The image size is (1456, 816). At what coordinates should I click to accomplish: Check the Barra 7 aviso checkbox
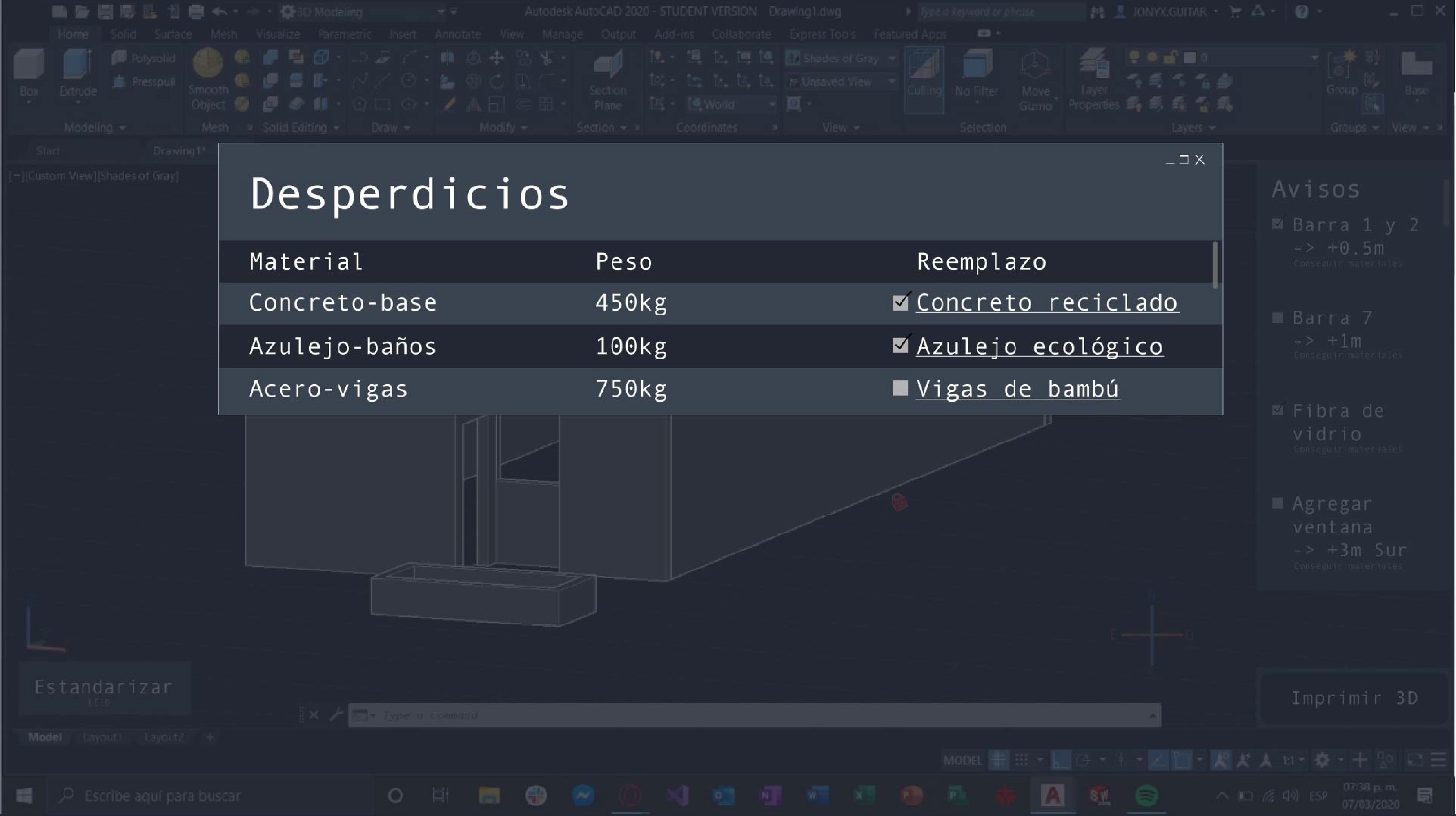point(1277,318)
